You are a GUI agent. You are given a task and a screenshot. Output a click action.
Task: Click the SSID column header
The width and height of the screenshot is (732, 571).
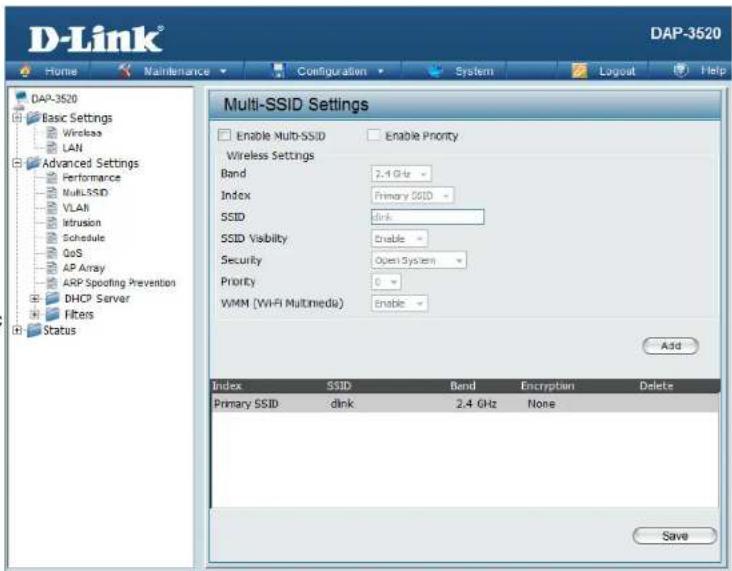click(x=339, y=386)
